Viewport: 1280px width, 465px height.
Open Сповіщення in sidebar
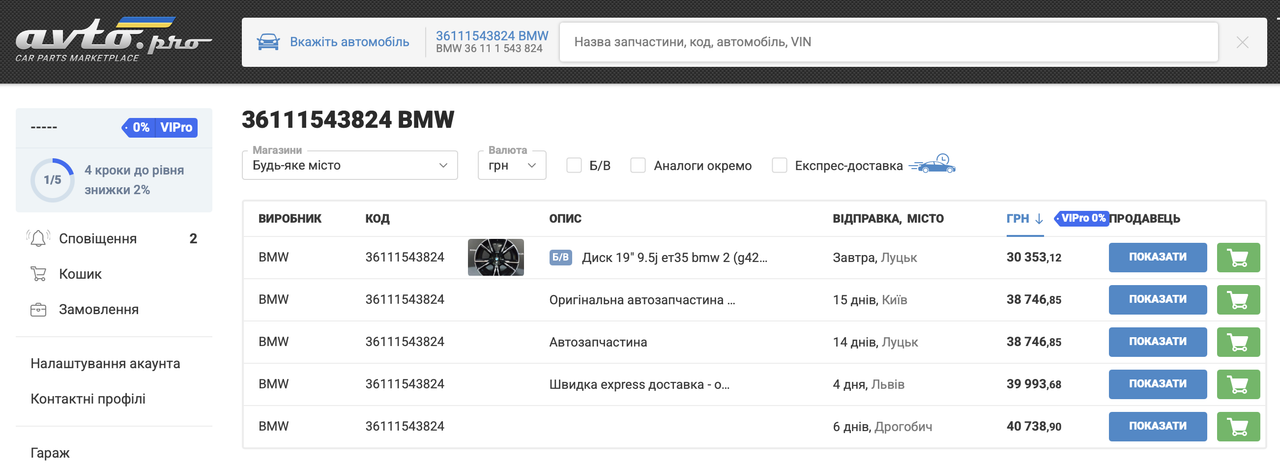click(x=98, y=238)
